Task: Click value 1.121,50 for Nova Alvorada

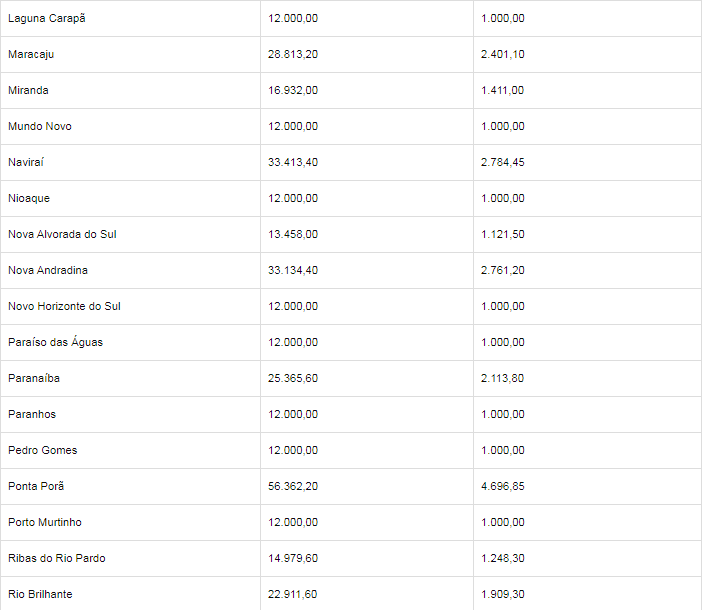Action: [x=502, y=234]
